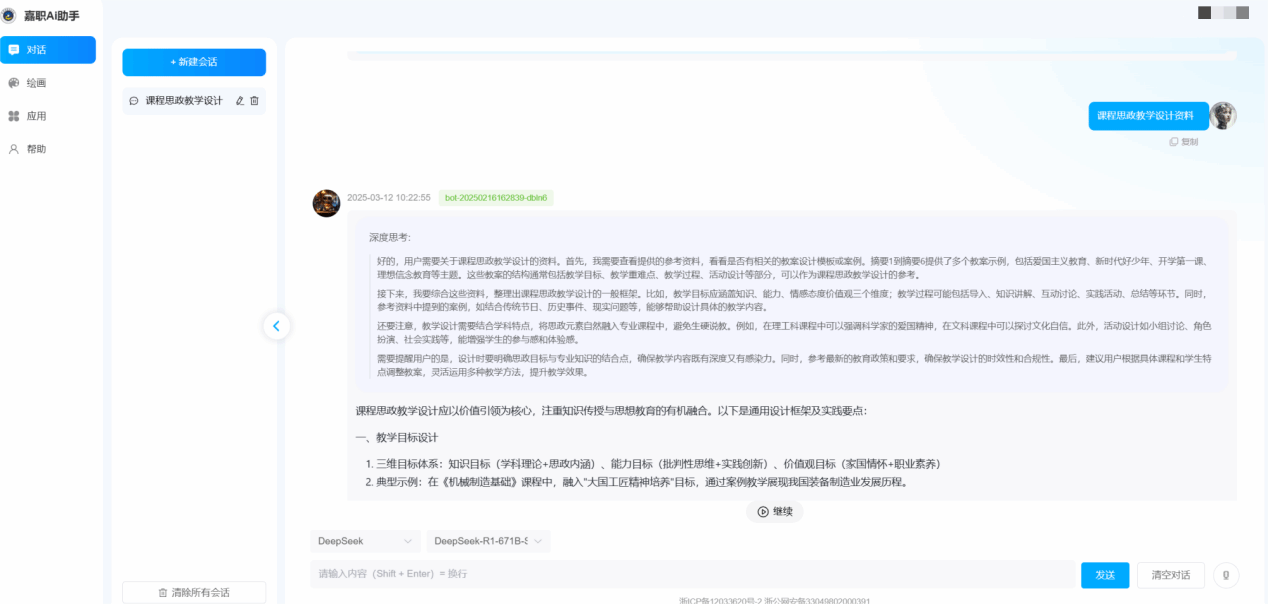Open the 应用 menu item
Image resolution: width=1268 pixels, height=604 pixels.
point(36,116)
